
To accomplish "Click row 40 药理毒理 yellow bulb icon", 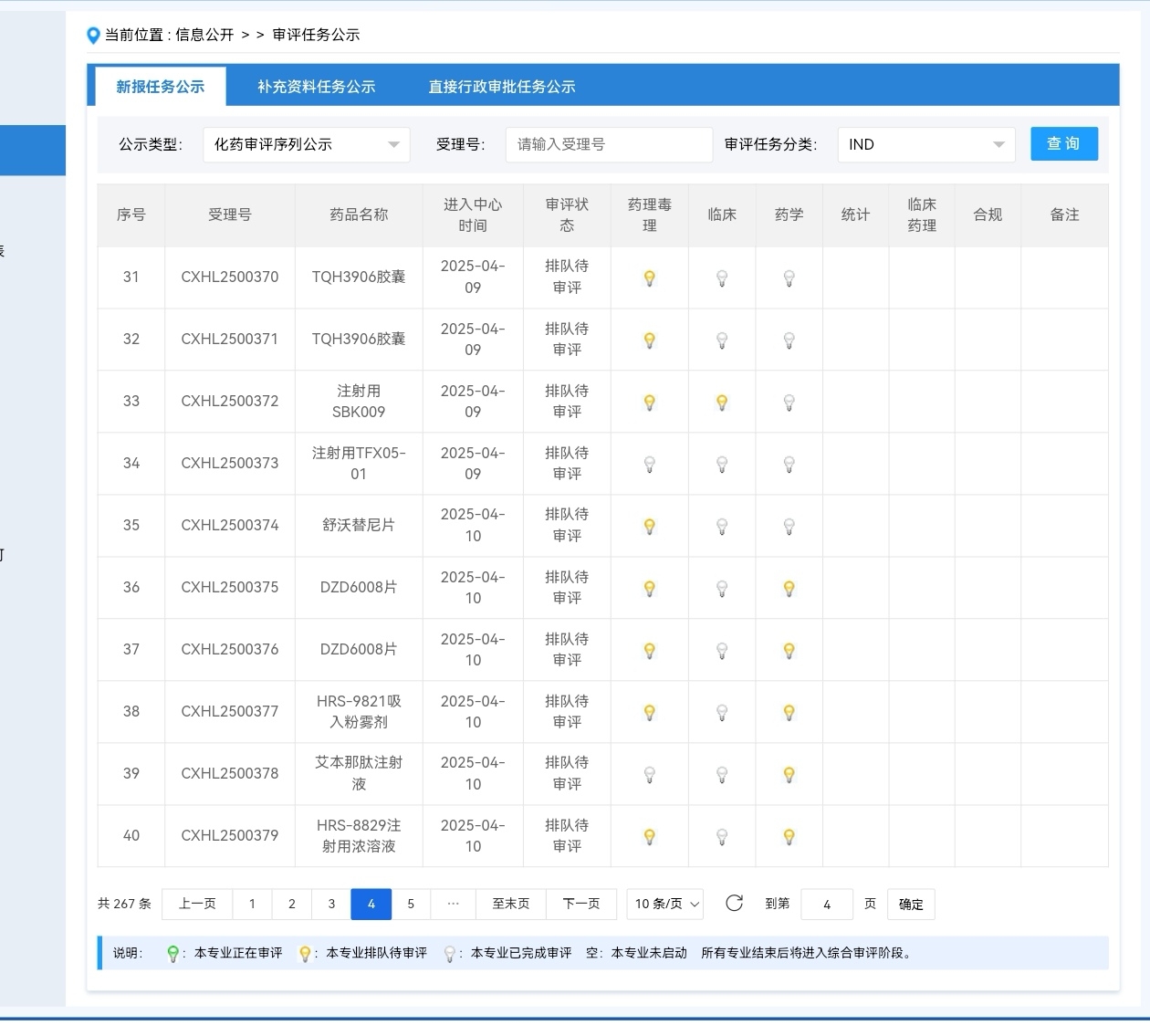I will (650, 837).
